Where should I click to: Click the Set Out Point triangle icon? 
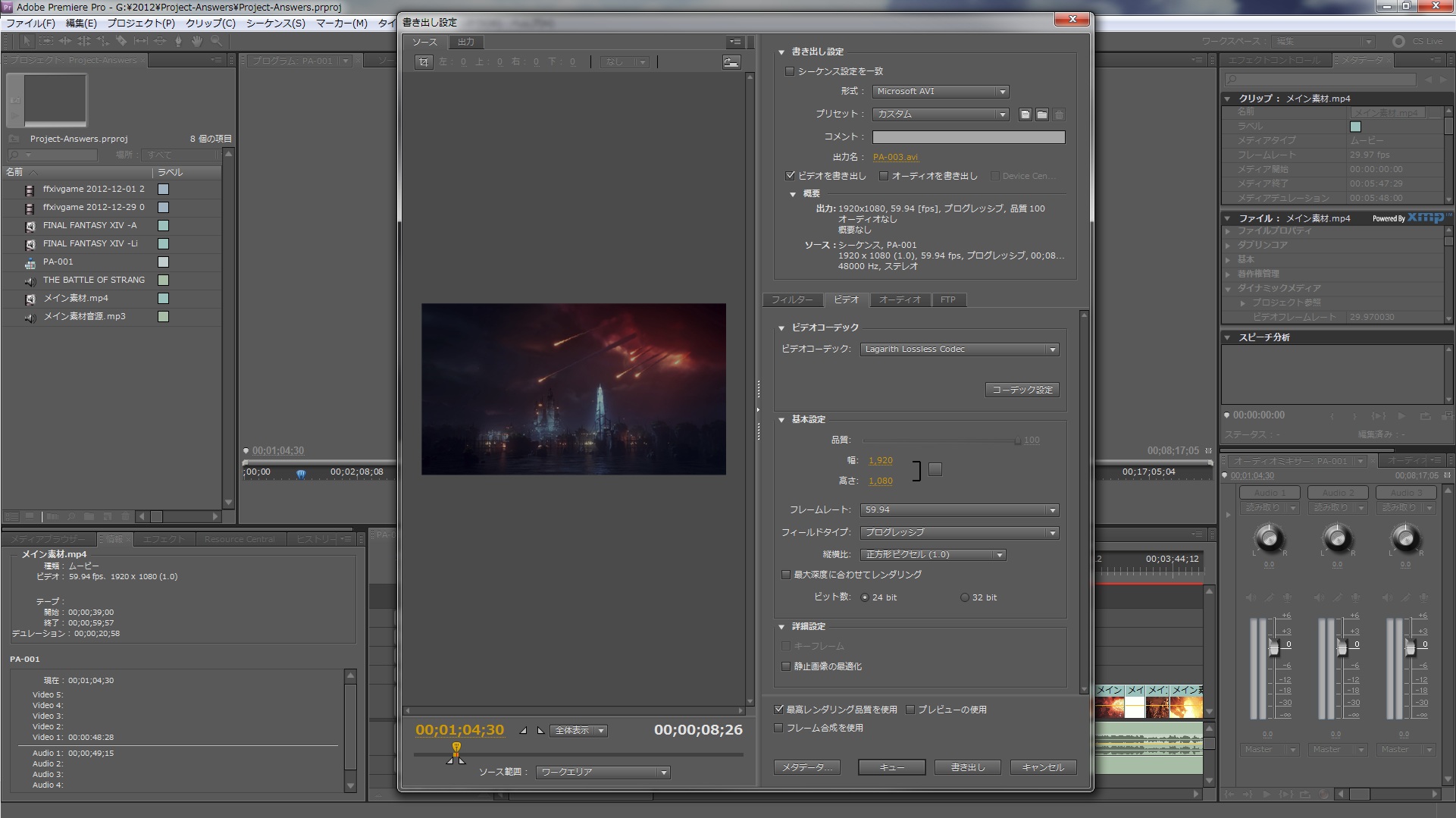540,731
